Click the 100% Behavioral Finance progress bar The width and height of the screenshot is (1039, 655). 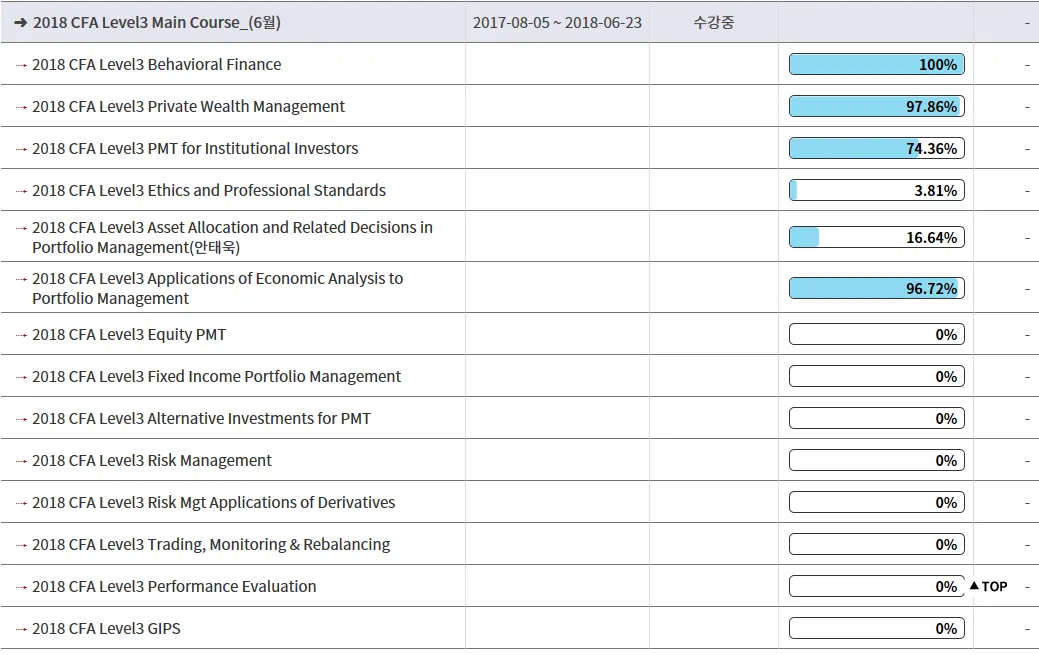tap(877, 64)
